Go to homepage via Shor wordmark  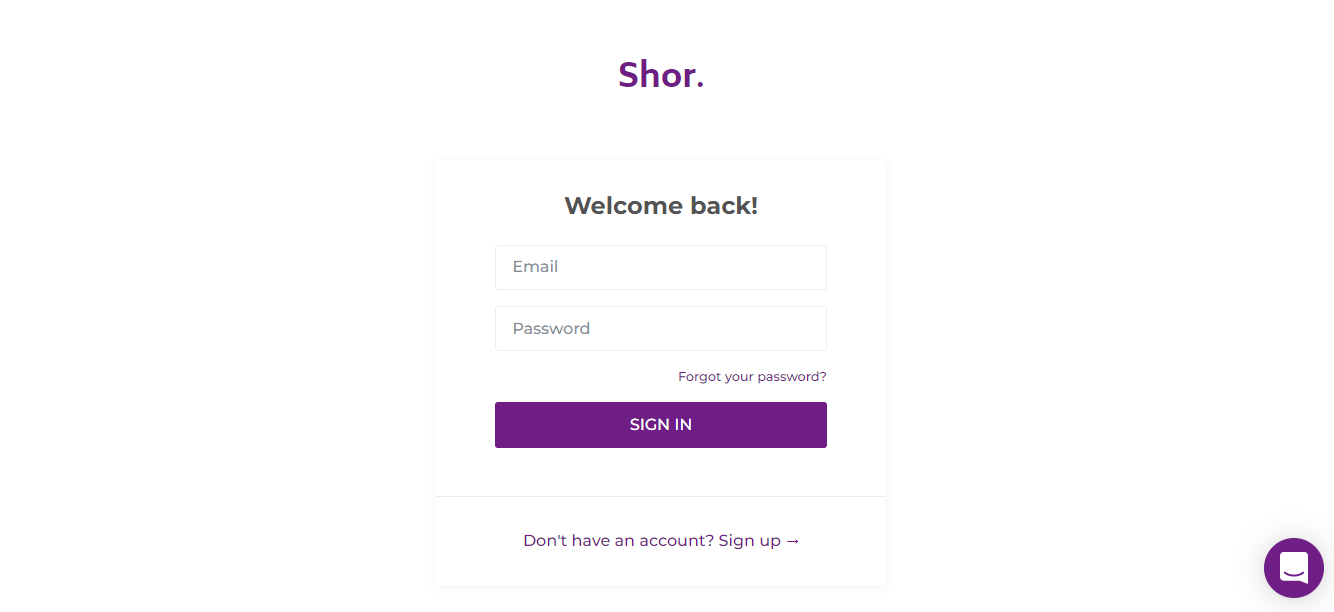661,74
